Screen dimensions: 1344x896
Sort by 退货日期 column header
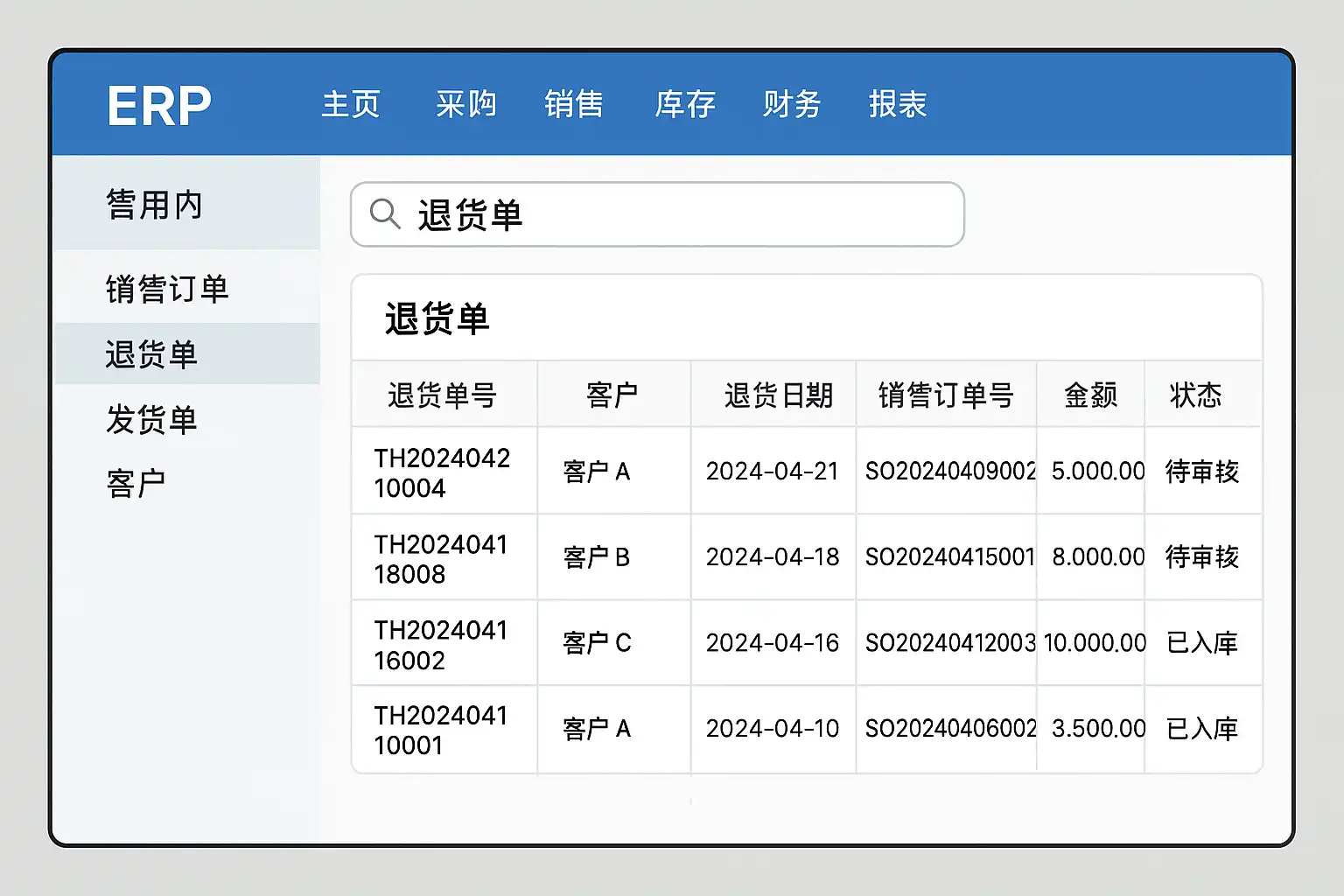click(778, 395)
